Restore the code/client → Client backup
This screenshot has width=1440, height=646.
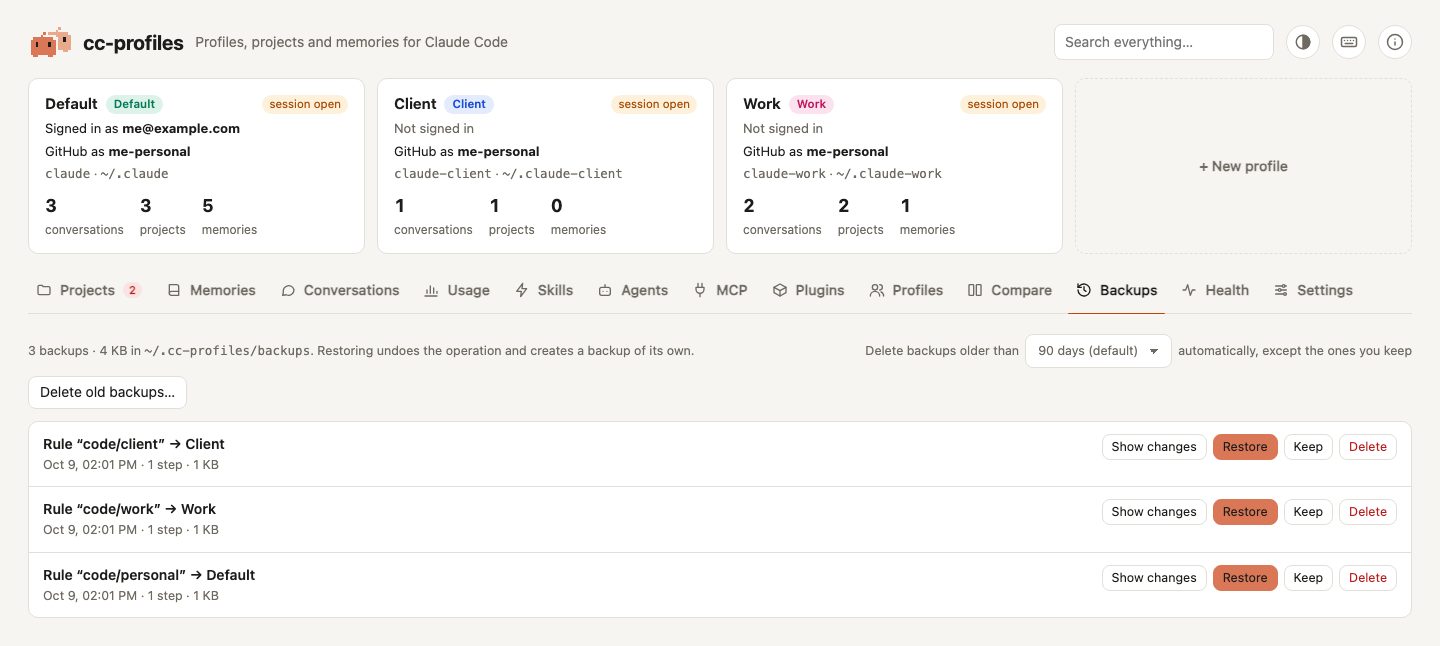[1245, 447]
